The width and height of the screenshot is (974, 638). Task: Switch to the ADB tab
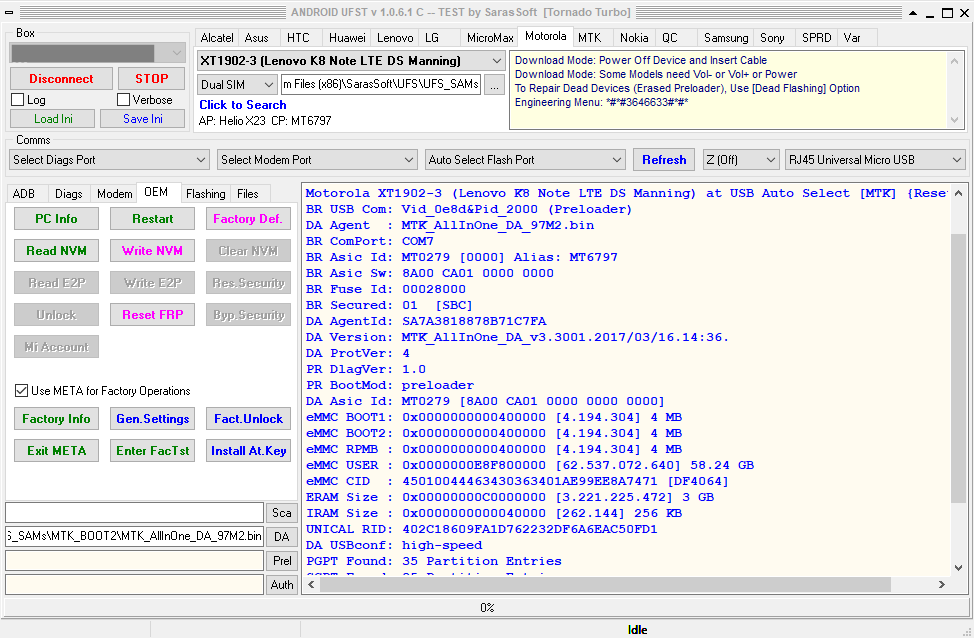tap(24, 194)
